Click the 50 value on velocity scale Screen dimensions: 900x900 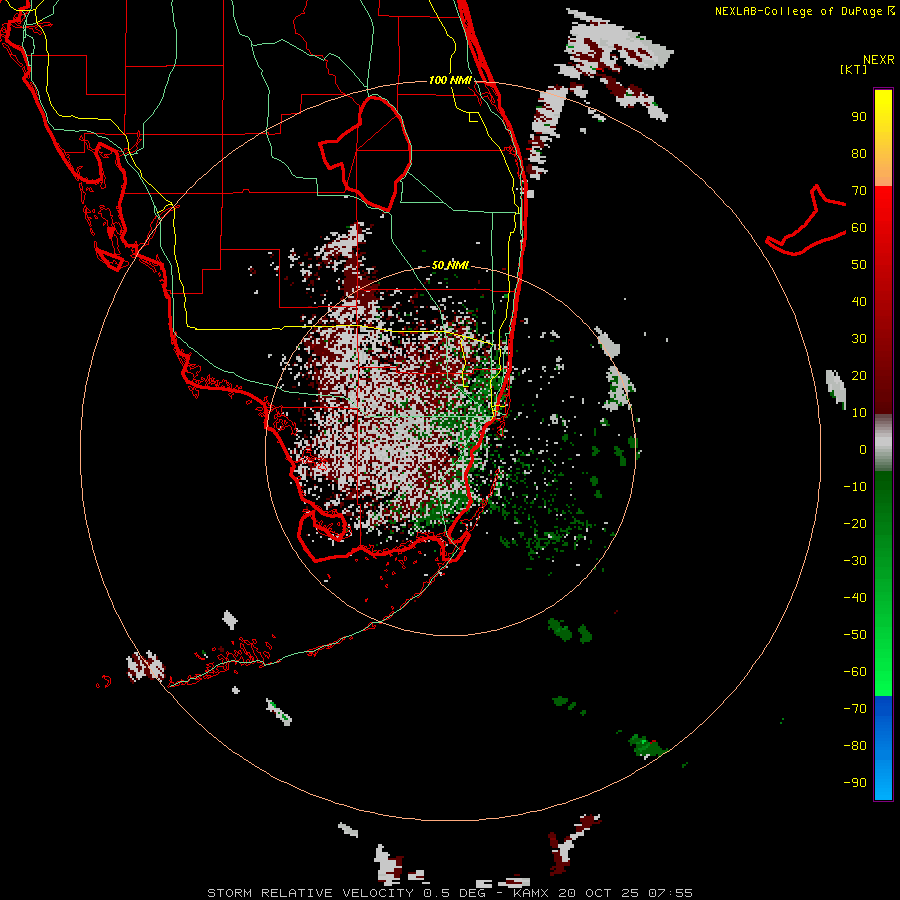(859, 265)
